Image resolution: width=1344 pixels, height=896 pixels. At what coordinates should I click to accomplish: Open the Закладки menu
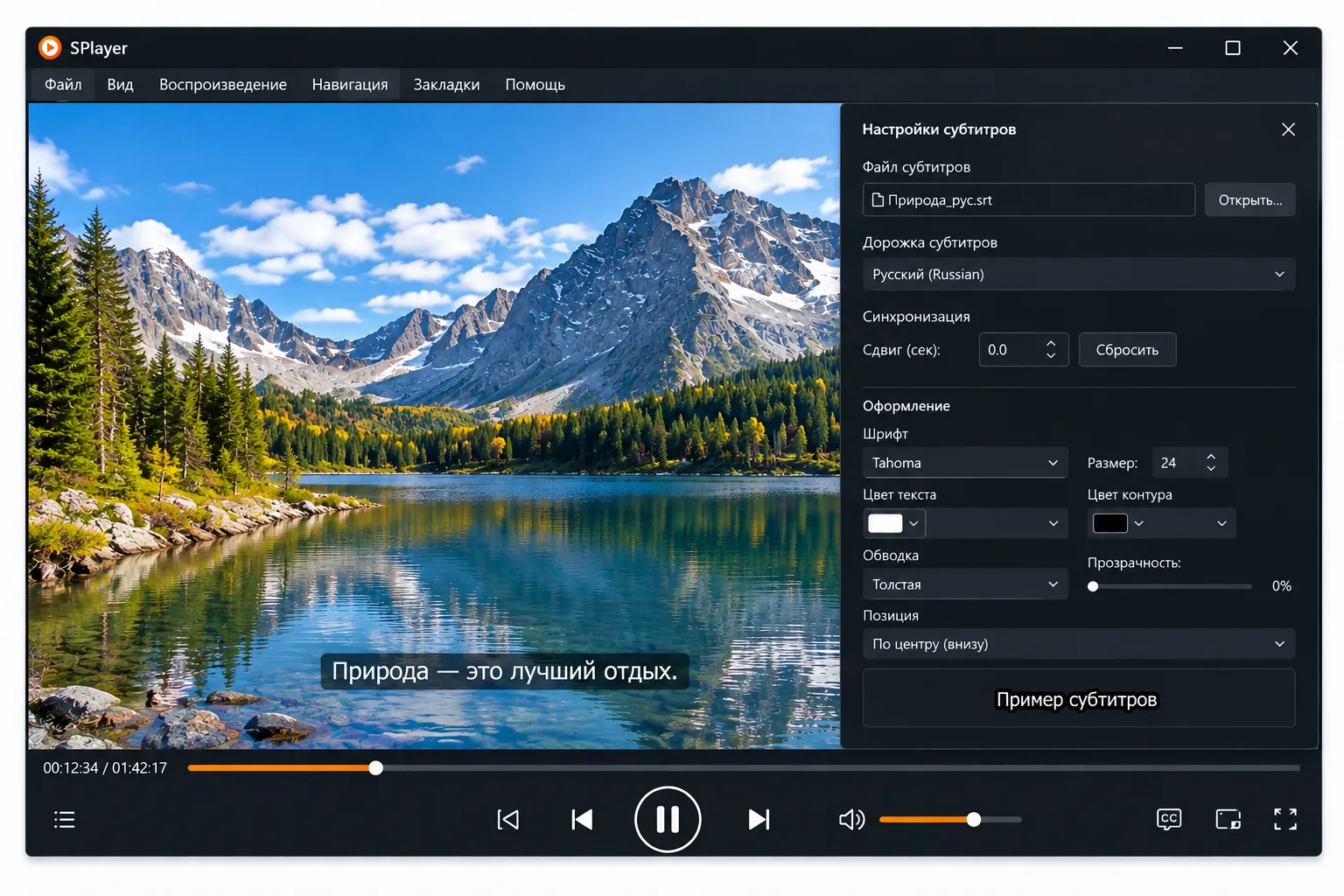click(446, 85)
